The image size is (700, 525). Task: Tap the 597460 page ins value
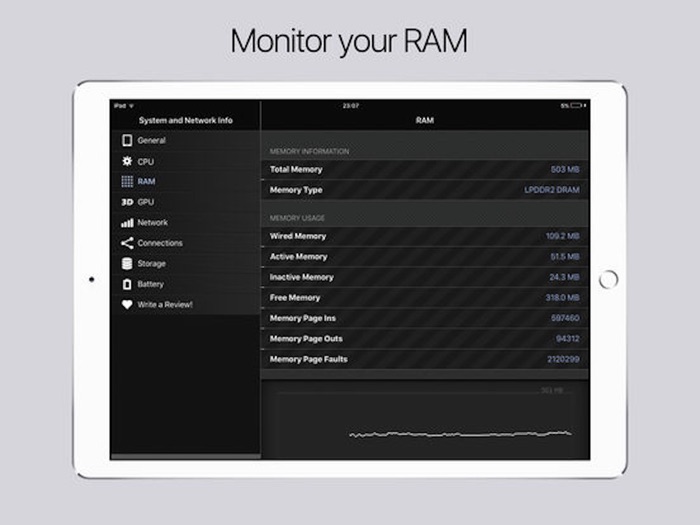(x=565, y=318)
